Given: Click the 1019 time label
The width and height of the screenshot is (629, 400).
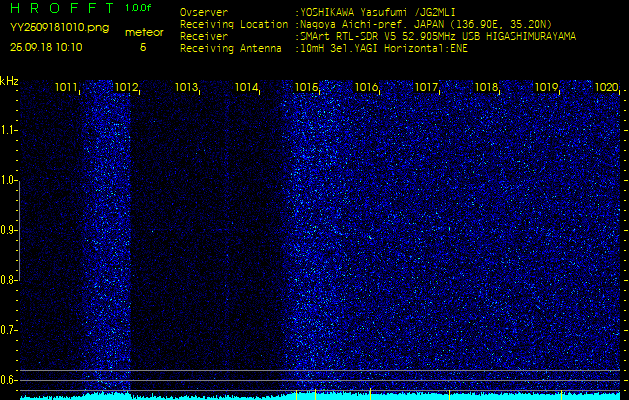Looking at the screenshot, I should click(546, 87).
